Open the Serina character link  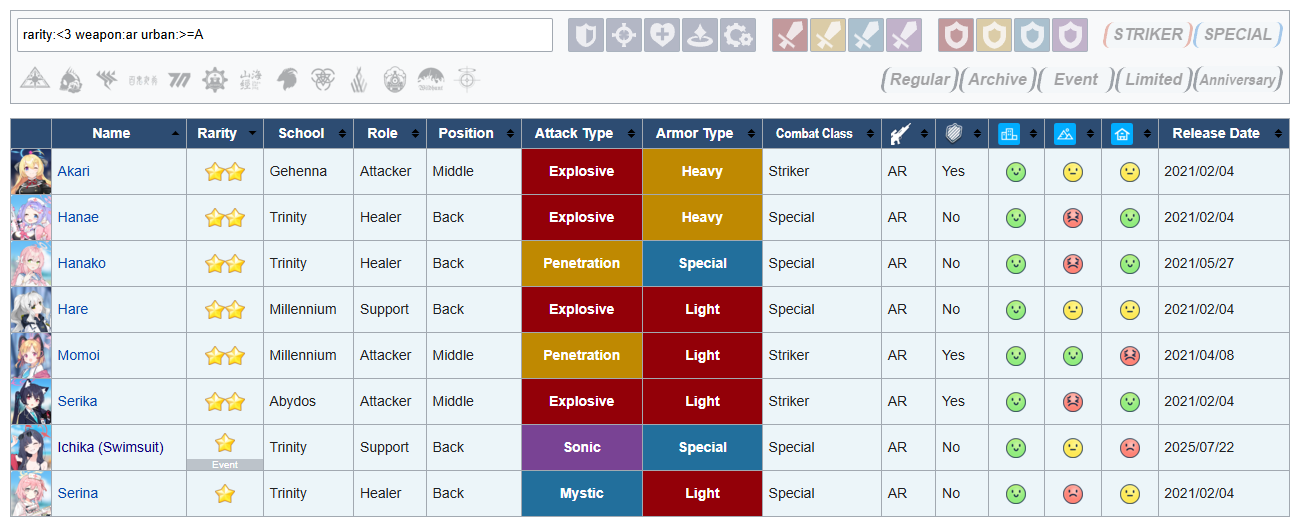click(77, 493)
